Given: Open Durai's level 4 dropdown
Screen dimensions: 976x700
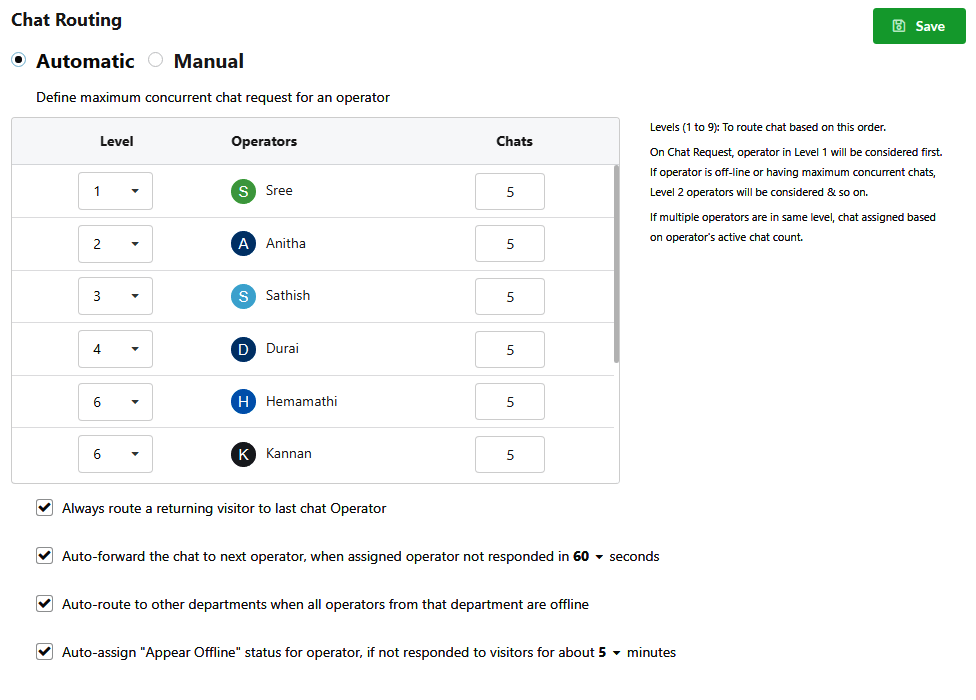Looking at the screenshot, I should tap(115, 349).
